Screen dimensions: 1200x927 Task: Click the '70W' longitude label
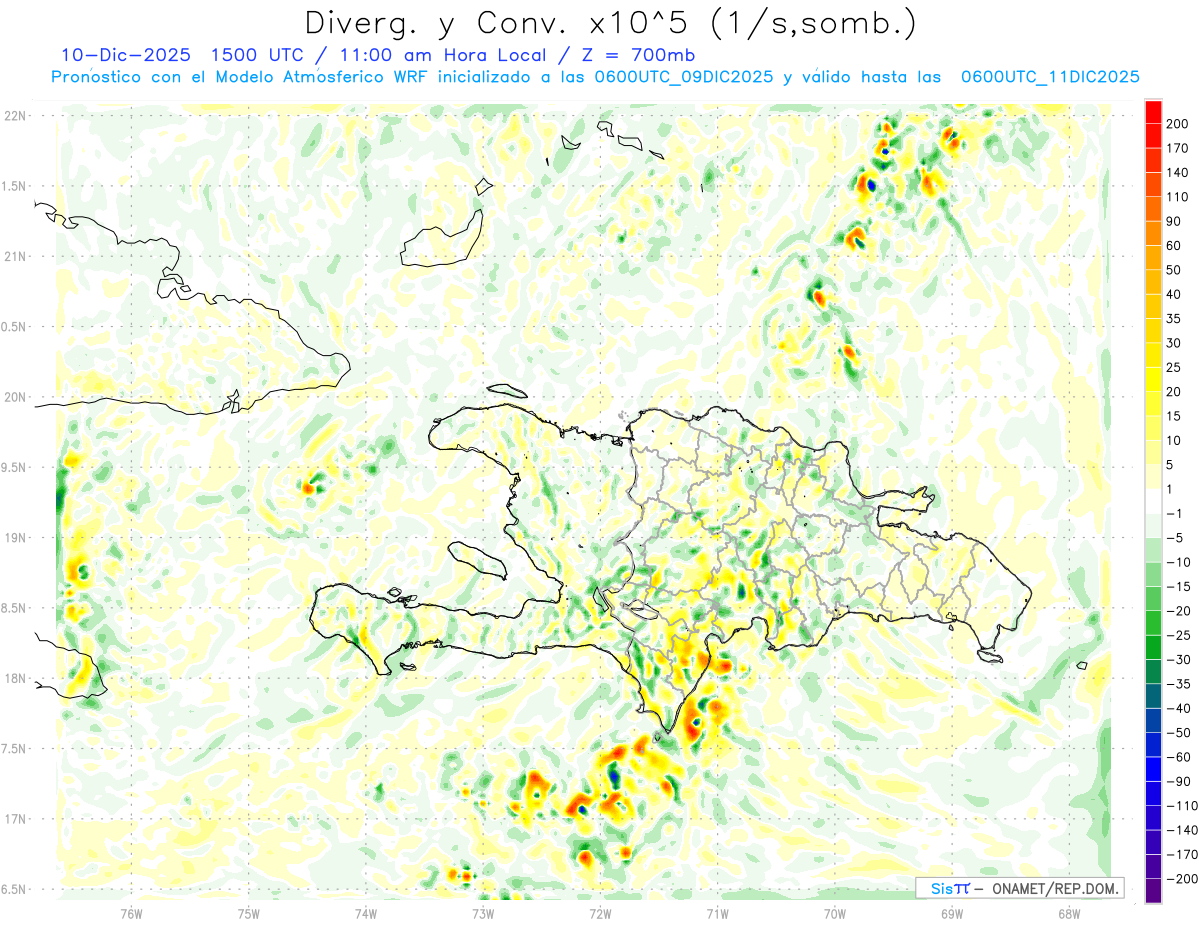tap(835, 913)
